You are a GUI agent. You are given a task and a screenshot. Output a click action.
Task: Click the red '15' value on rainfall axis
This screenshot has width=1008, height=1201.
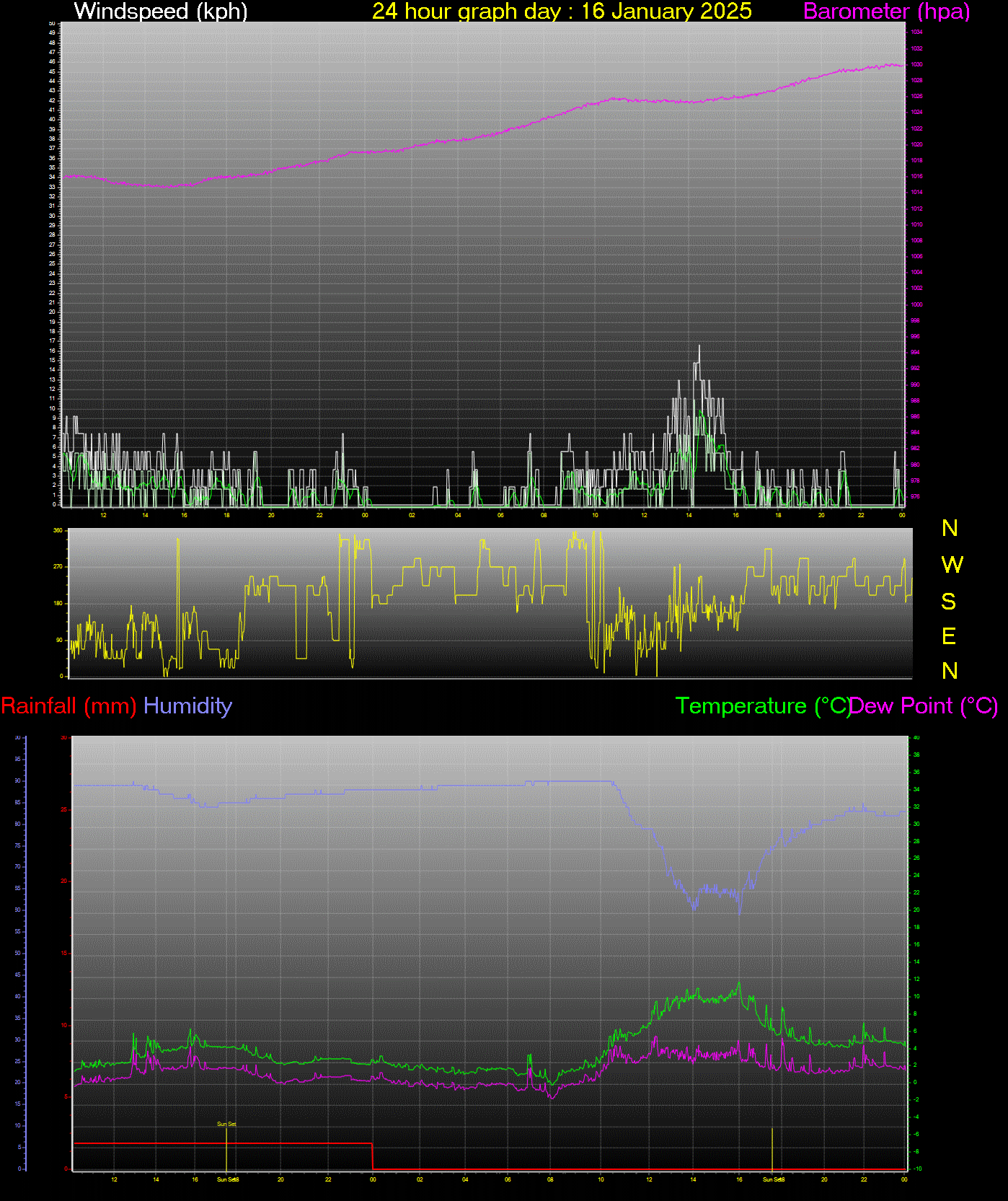pos(63,953)
